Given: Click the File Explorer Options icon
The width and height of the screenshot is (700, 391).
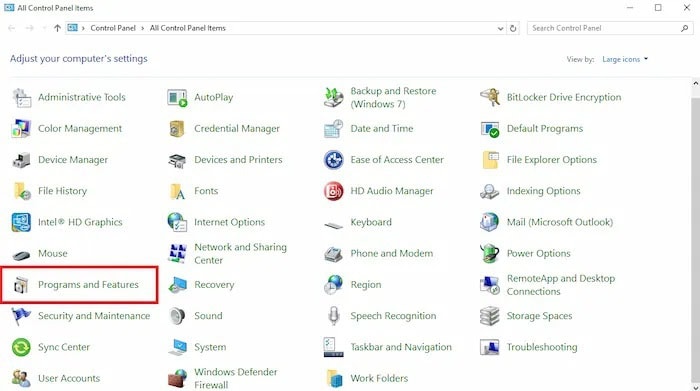Looking at the screenshot, I should click(490, 160).
